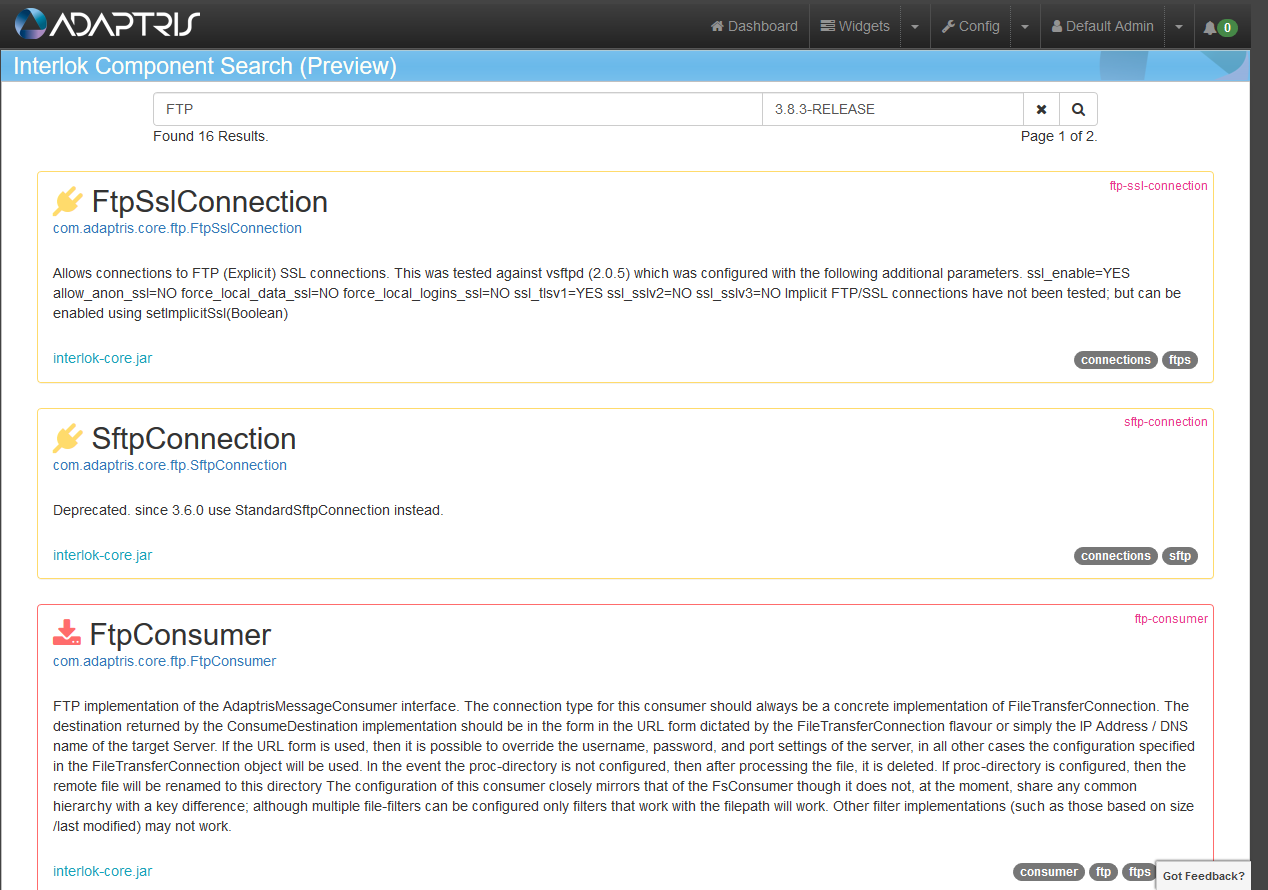The width and height of the screenshot is (1268, 890).
Task: Open the Got Feedback? tab
Action: coord(1203,875)
